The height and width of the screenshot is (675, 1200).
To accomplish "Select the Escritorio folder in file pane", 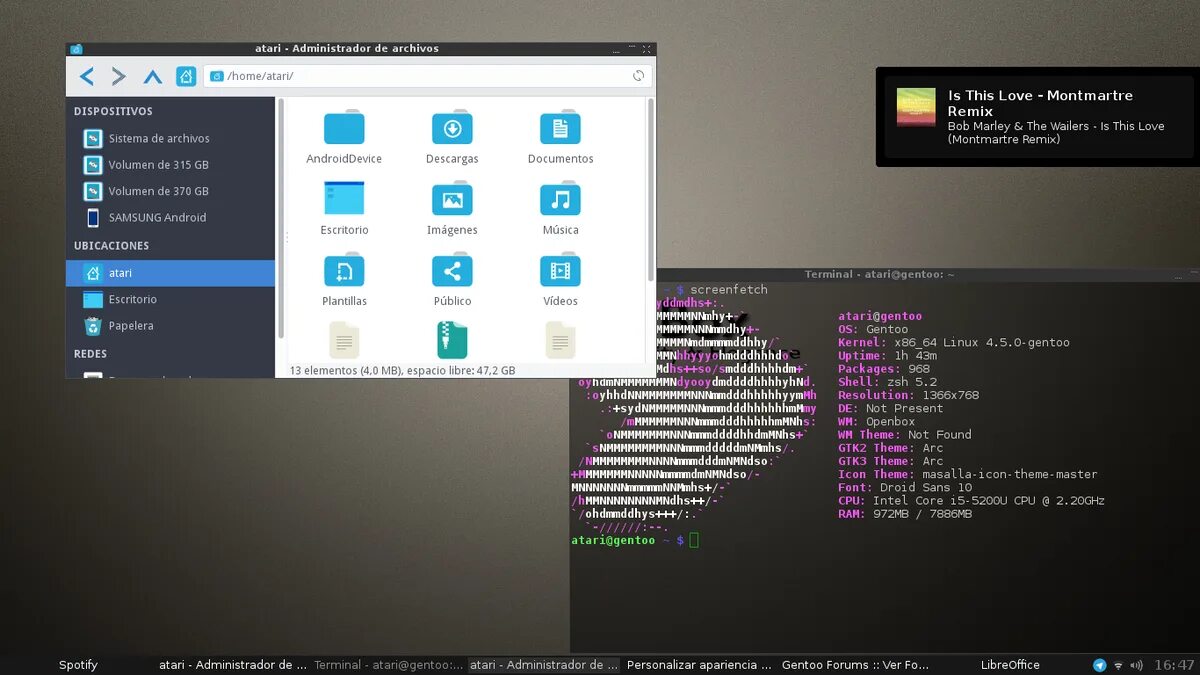I will coord(344,198).
